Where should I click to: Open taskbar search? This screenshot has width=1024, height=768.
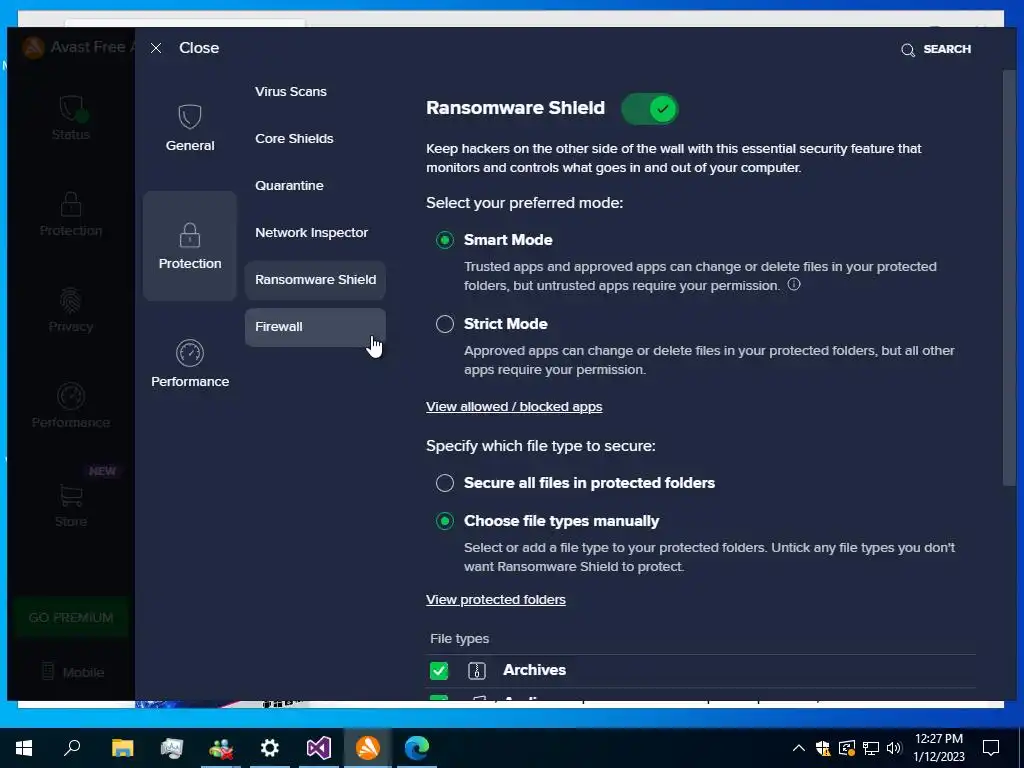72,748
